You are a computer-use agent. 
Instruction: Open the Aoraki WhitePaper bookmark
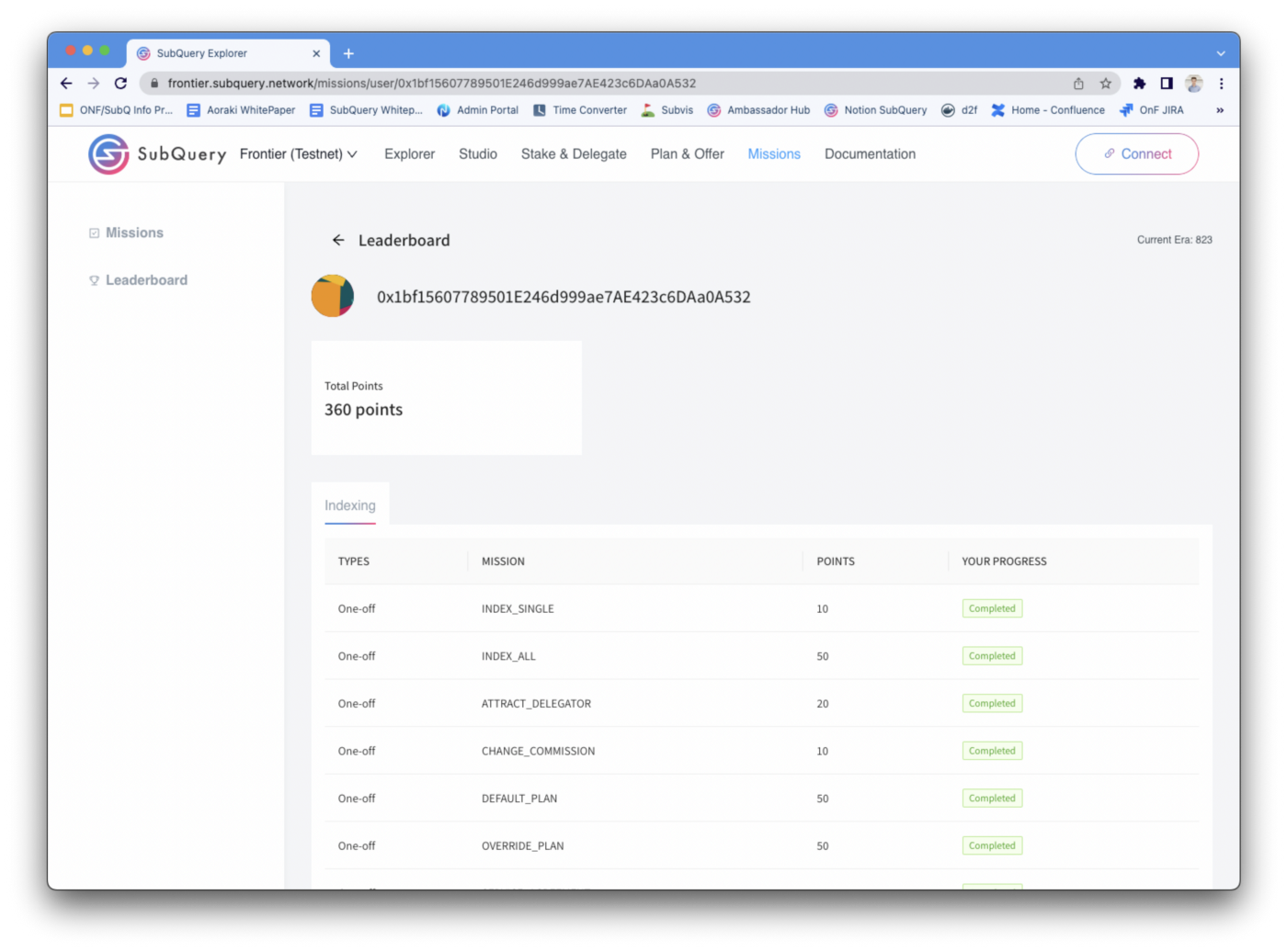click(x=242, y=110)
